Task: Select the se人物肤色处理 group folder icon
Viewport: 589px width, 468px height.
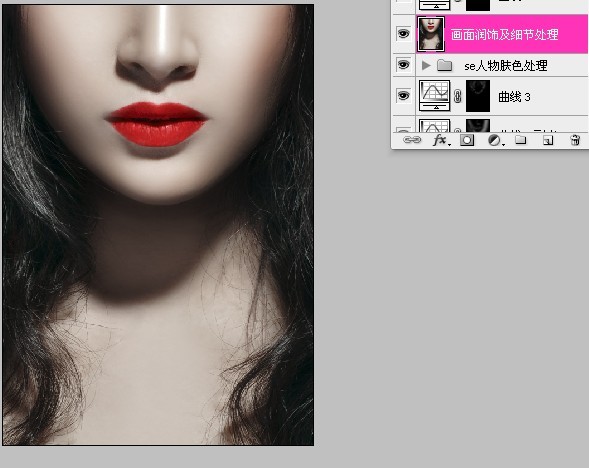Action: coord(444,66)
